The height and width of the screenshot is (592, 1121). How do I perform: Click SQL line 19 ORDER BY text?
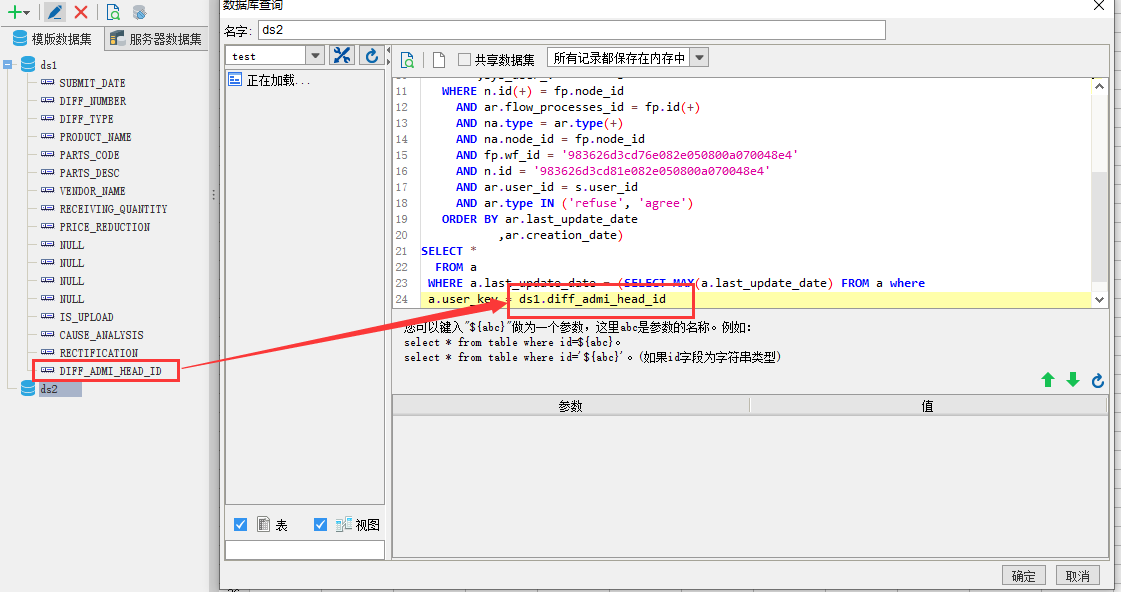coord(470,219)
